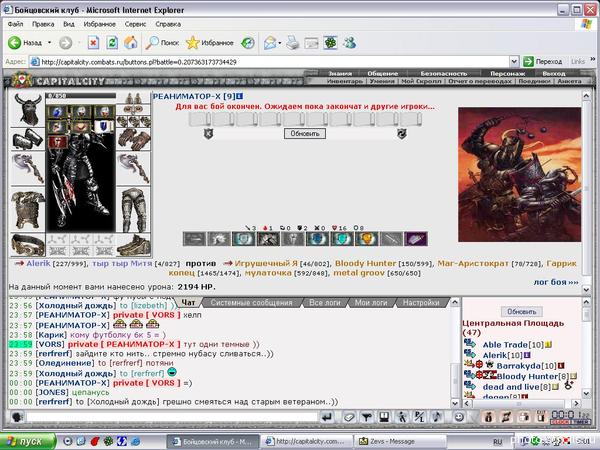Click the horned helmet equipment slot
Image resolution: width=600 pixels, height=450 pixels.
(28, 109)
